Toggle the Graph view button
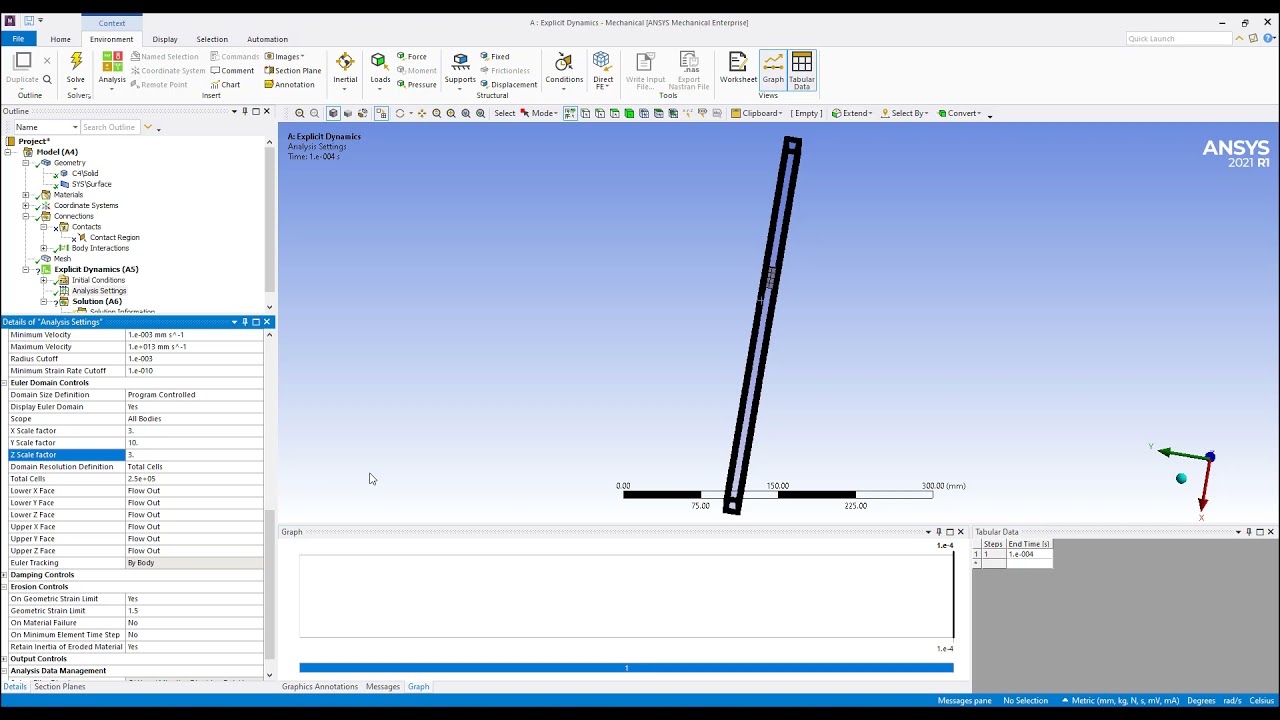The height and width of the screenshot is (720, 1280). click(x=773, y=69)
